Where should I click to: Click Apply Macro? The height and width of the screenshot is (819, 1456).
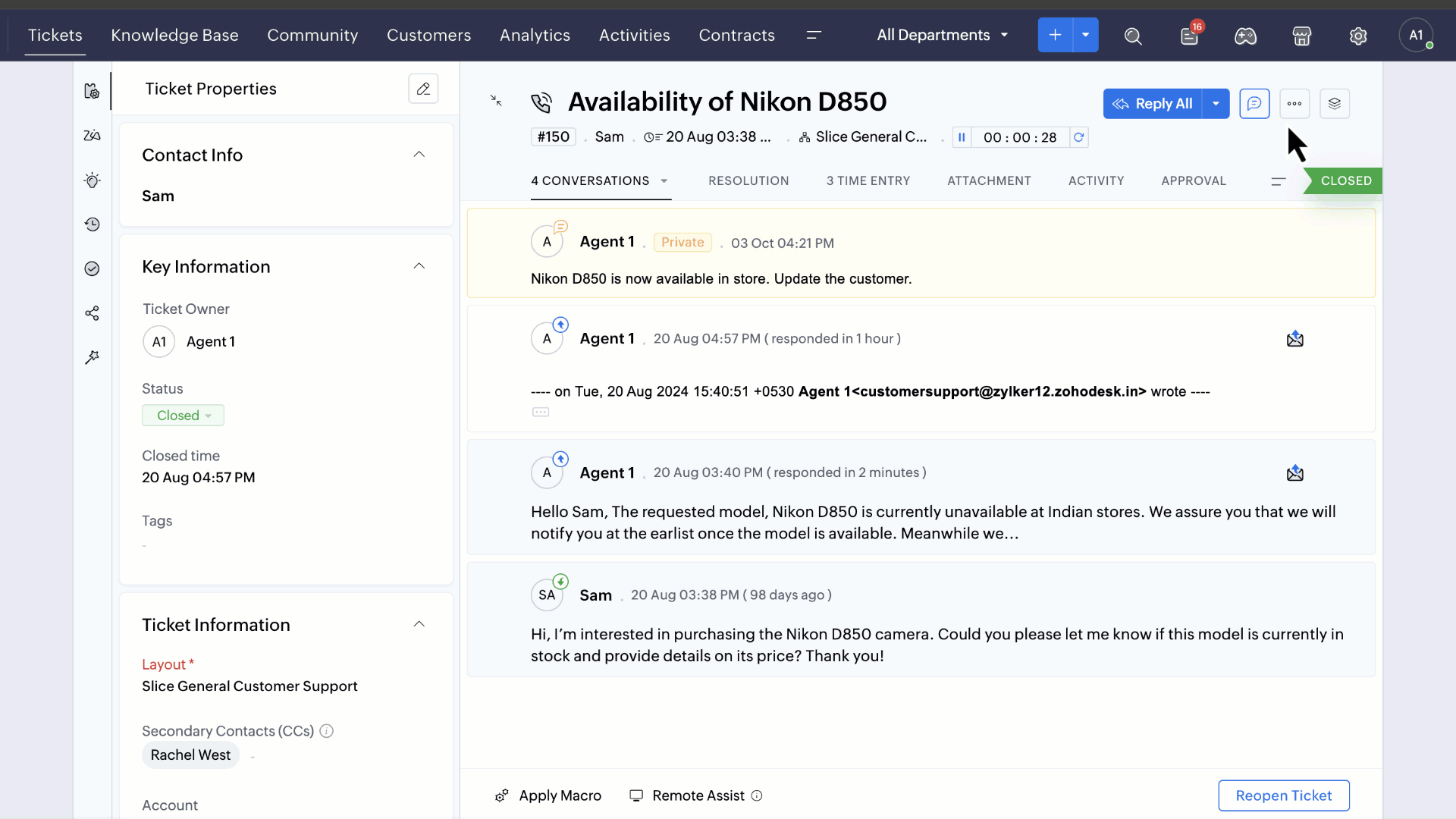tap(548, 795)
